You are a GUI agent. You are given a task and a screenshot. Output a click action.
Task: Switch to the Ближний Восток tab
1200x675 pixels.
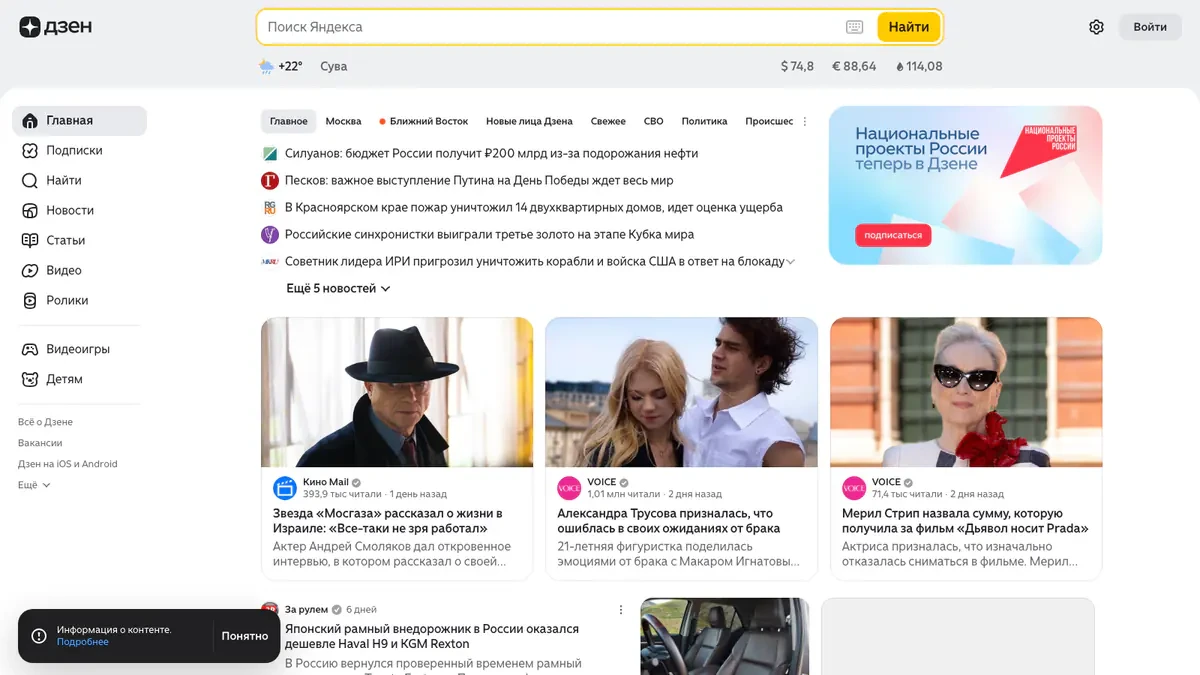pos(423,121)
